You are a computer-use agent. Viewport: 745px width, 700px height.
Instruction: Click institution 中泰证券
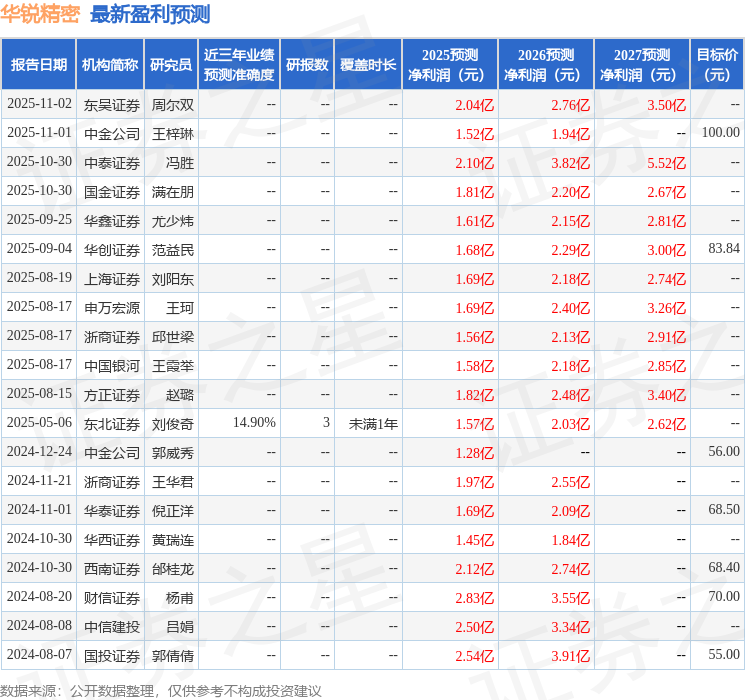112,163
